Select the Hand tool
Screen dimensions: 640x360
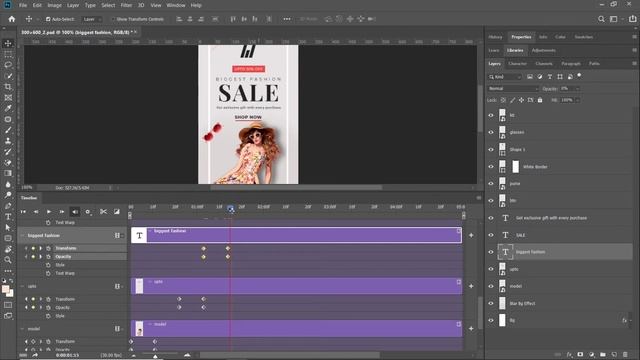(8, 249)
